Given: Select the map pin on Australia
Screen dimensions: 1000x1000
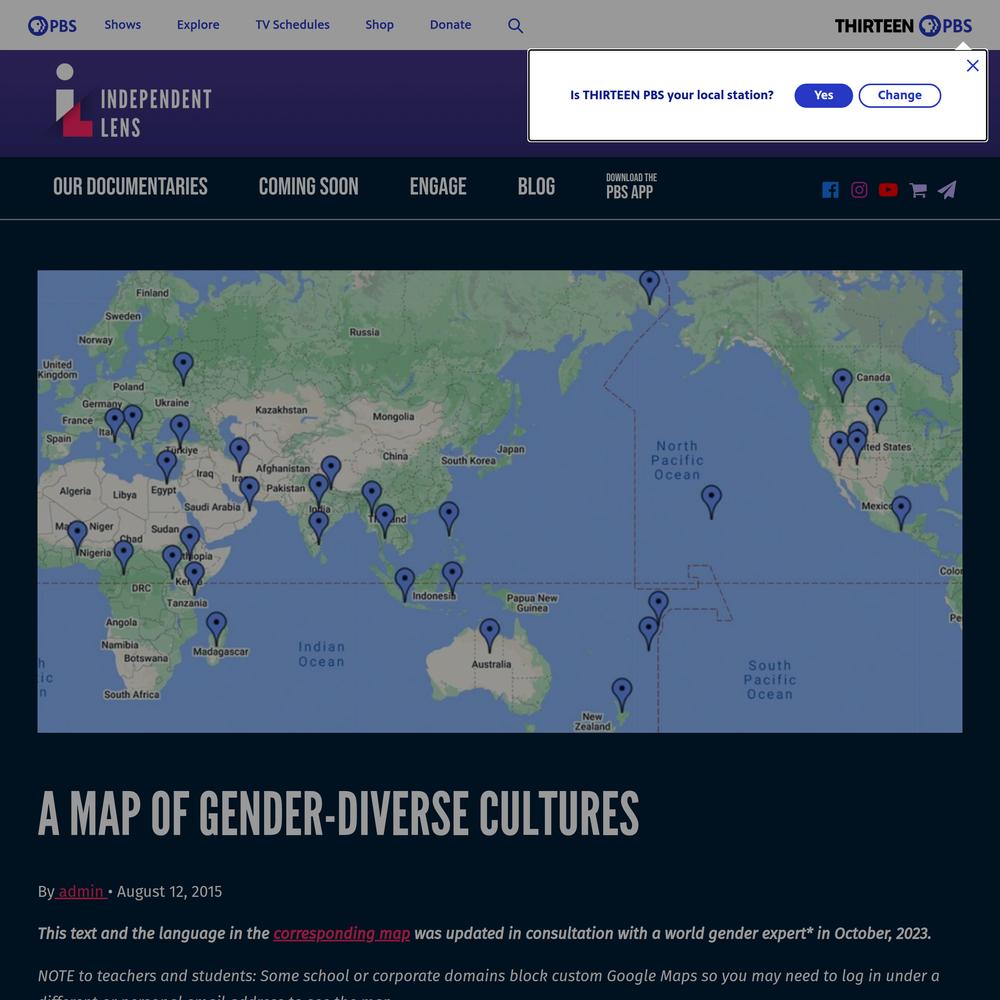Looking at the screenshot, I should click(490, 635).
